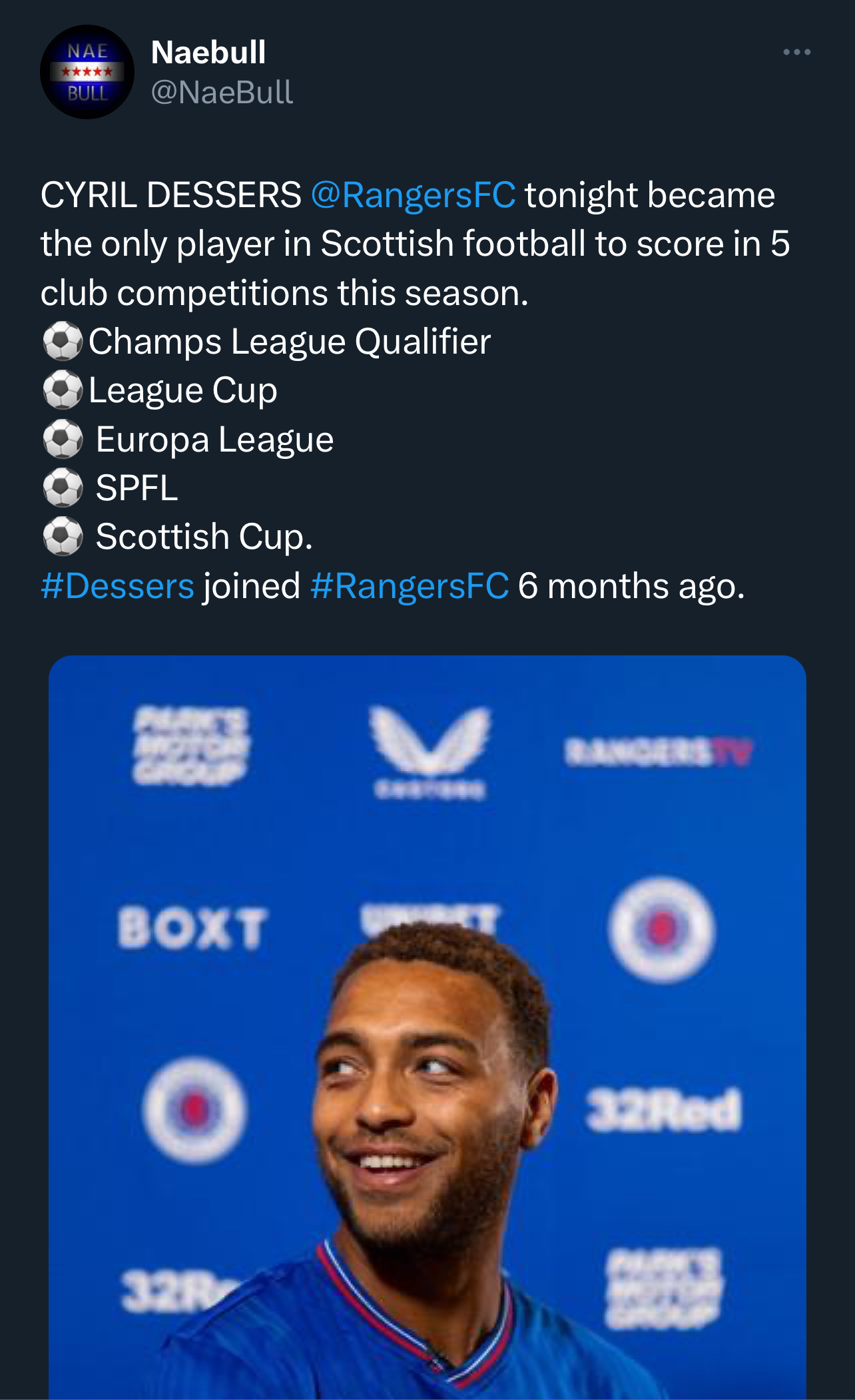Click the 32Red logo right of the player

(x=663, y=1110)
